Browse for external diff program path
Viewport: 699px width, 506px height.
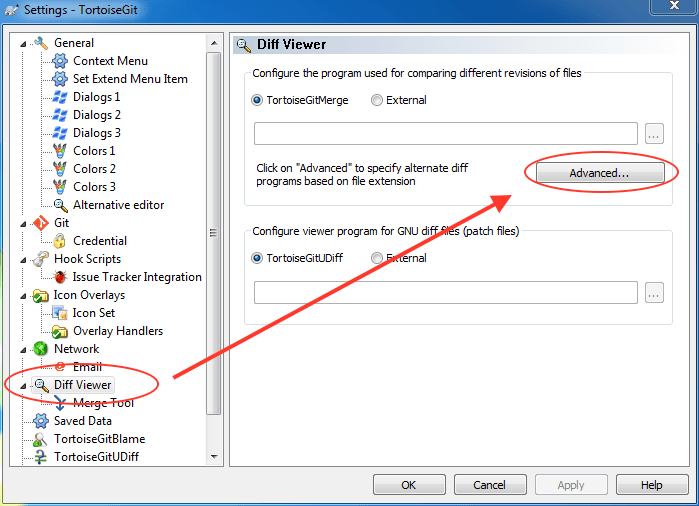coord(654,134)
